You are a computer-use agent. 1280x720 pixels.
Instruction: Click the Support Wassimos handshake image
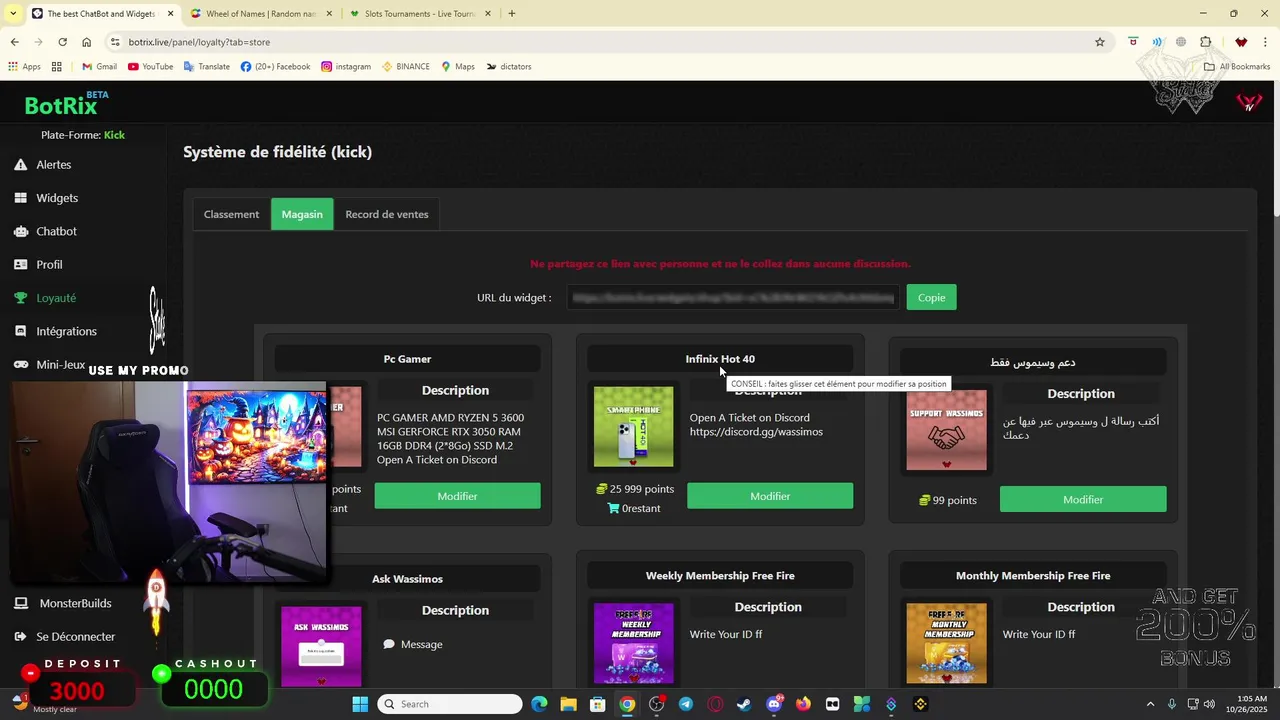coord(946,430)
